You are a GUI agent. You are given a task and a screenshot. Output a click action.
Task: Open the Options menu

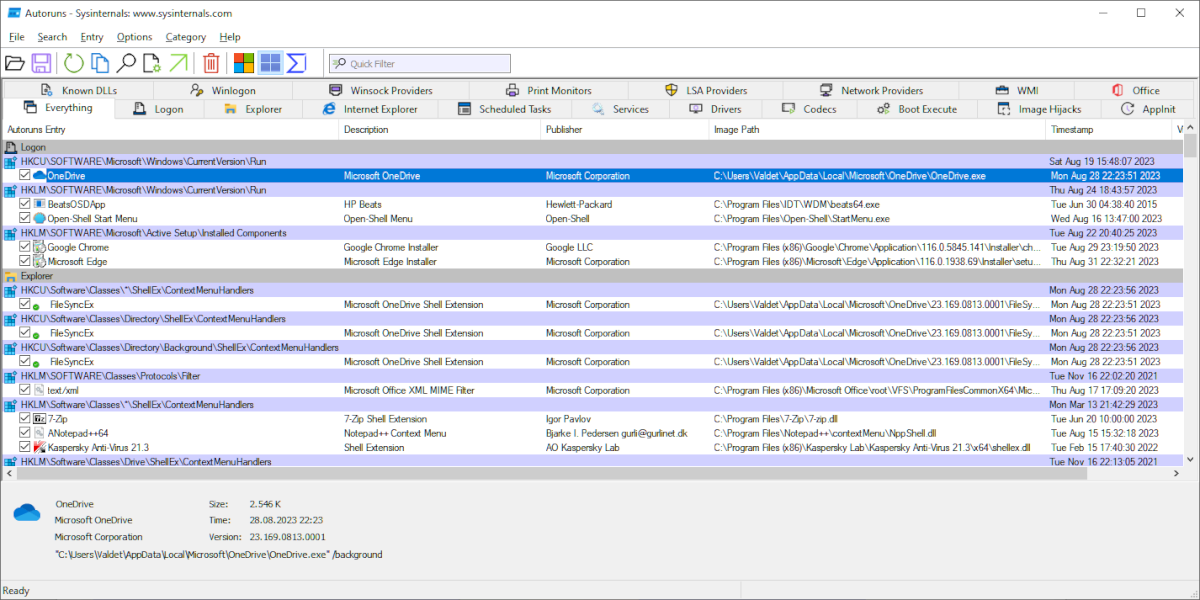pyautogui.click(x=134, y=37)
